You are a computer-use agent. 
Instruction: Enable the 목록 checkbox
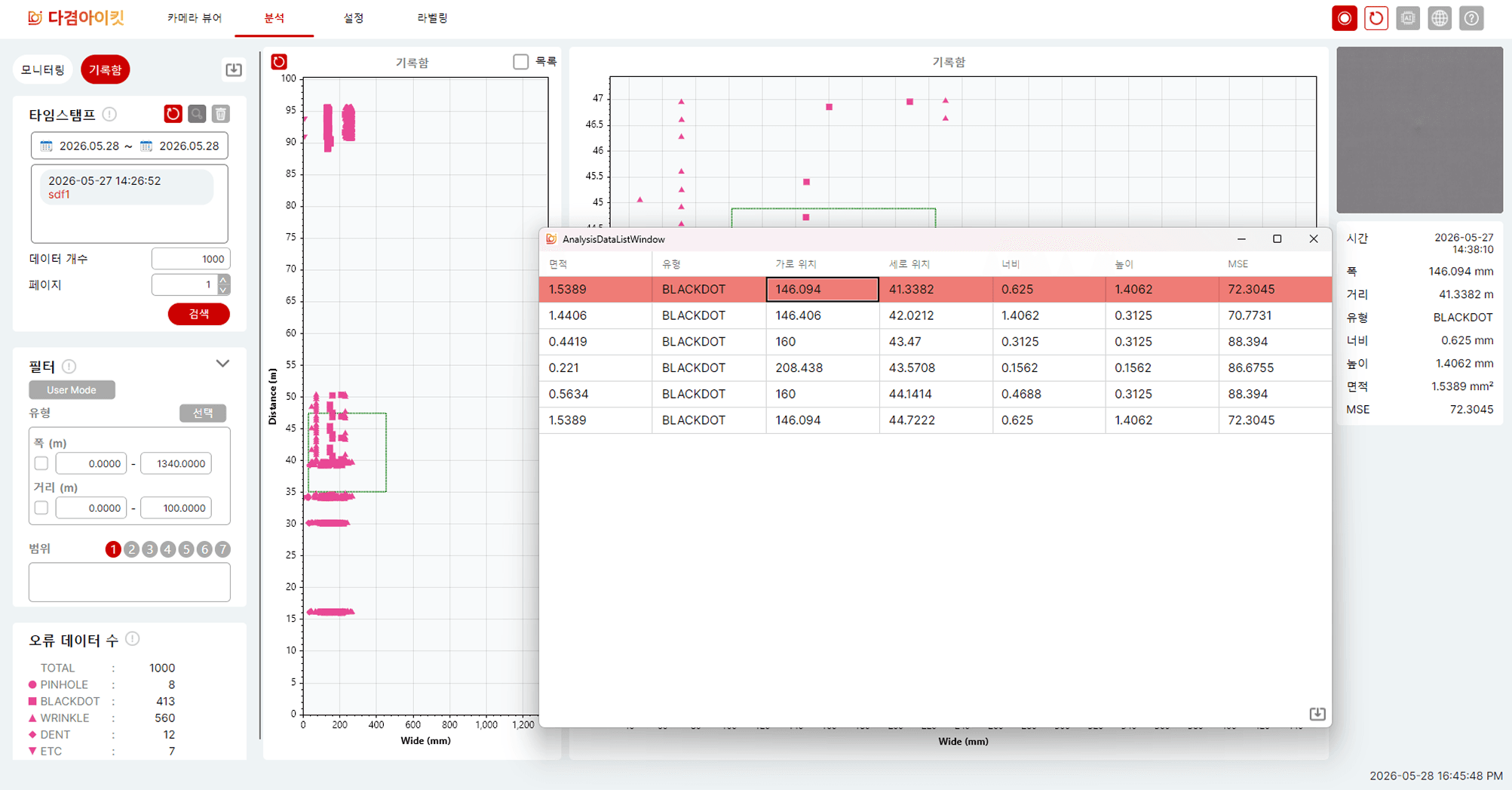[x=520, y=62]
